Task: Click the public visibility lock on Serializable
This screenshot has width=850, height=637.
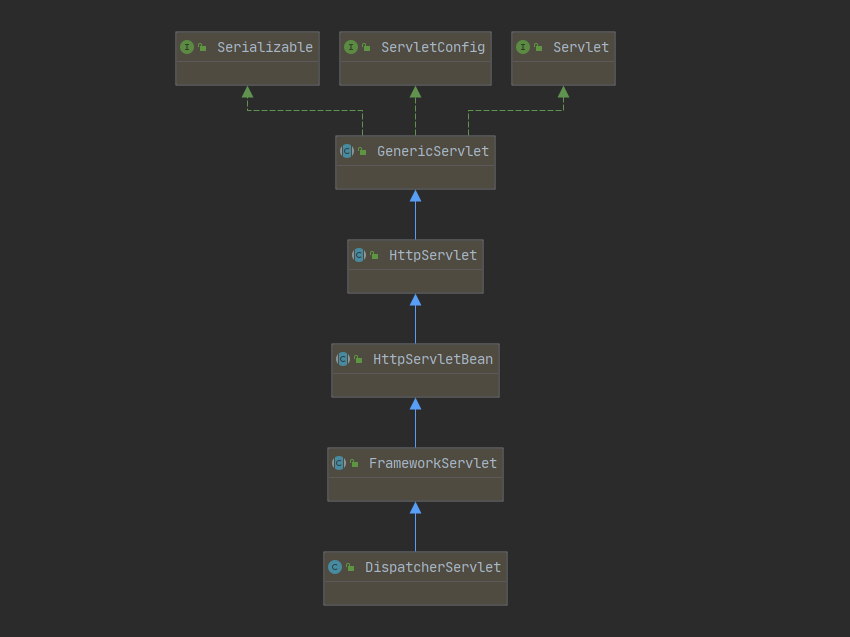Action: [202, 48]
